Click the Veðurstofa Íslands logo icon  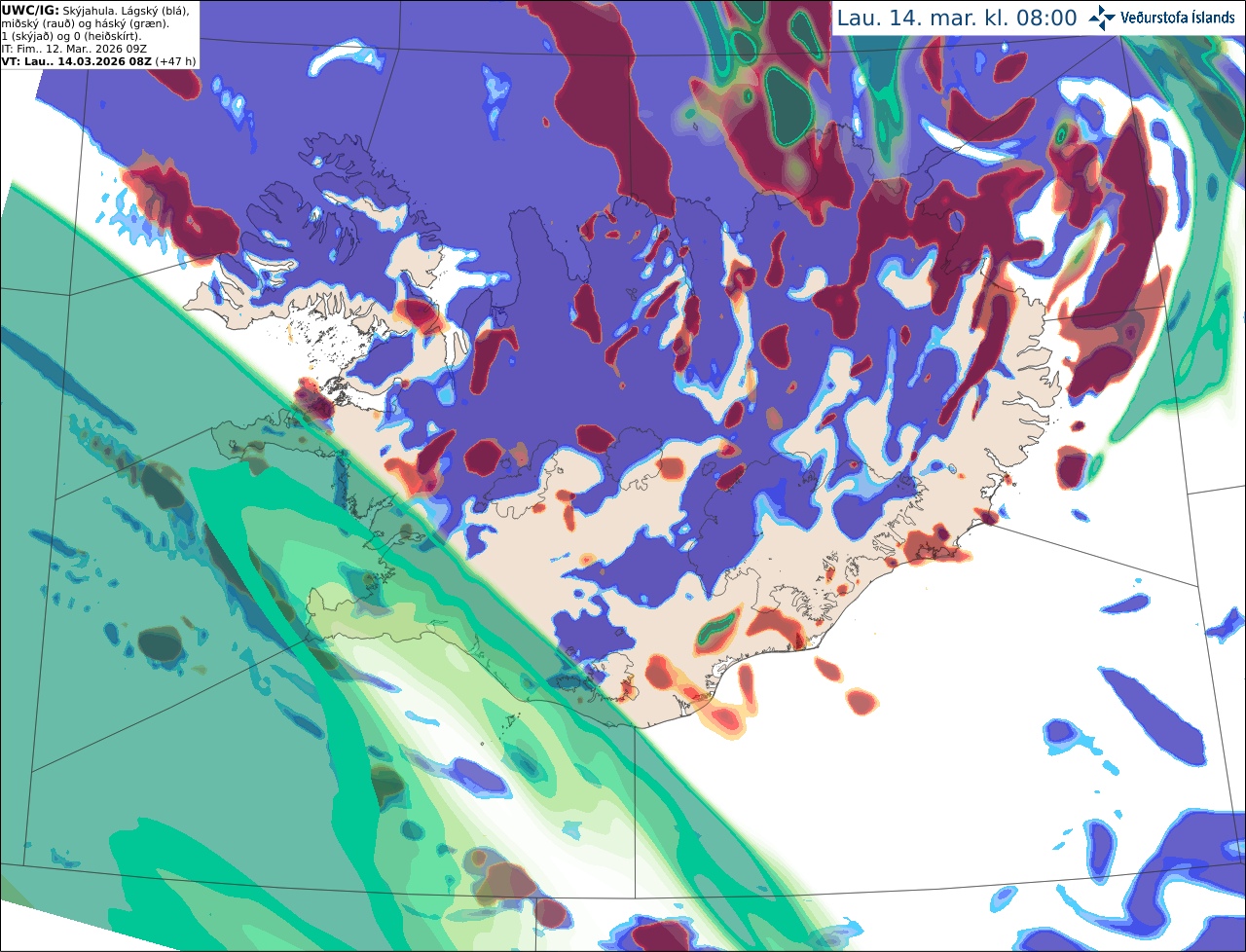1102,18
